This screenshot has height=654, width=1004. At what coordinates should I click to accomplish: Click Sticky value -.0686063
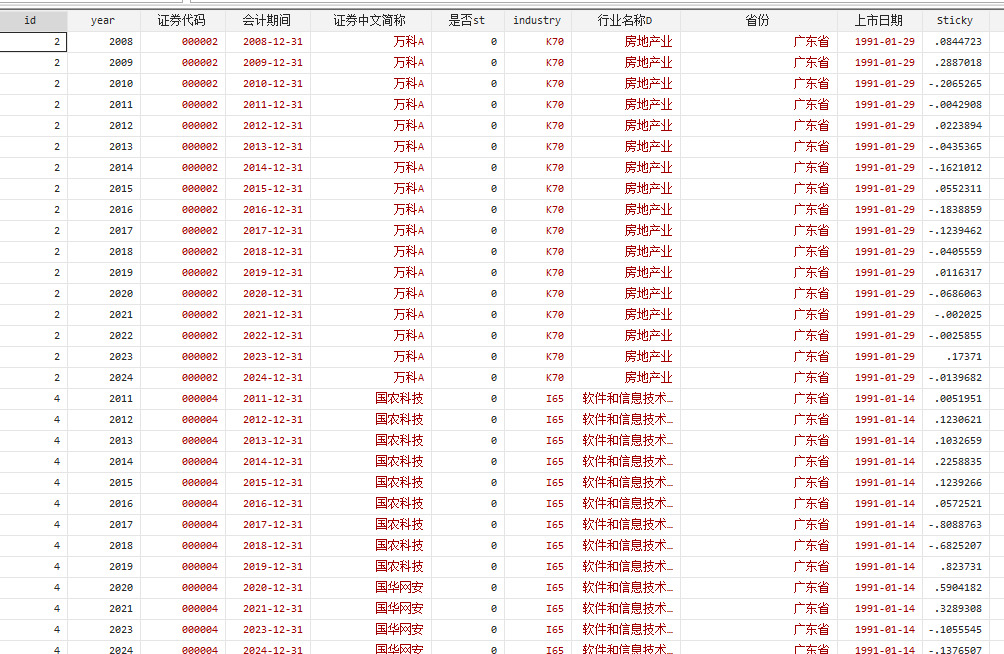(955, 294)
